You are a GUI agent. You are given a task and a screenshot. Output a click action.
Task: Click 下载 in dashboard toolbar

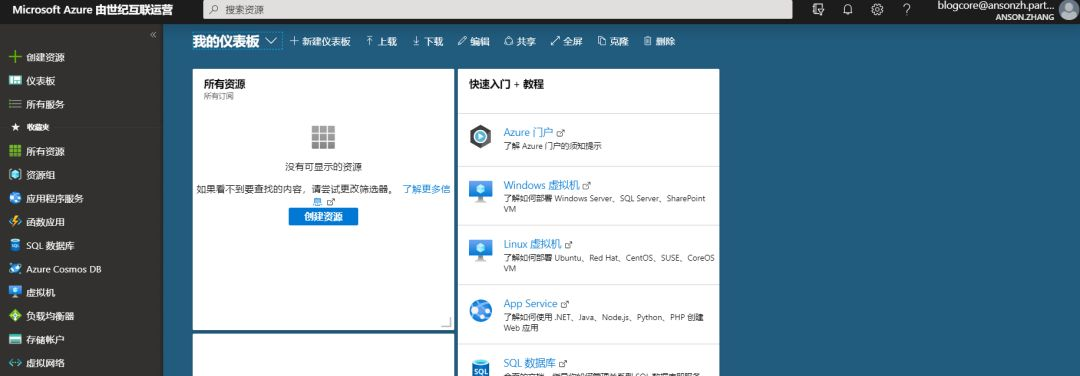[427, 41]
